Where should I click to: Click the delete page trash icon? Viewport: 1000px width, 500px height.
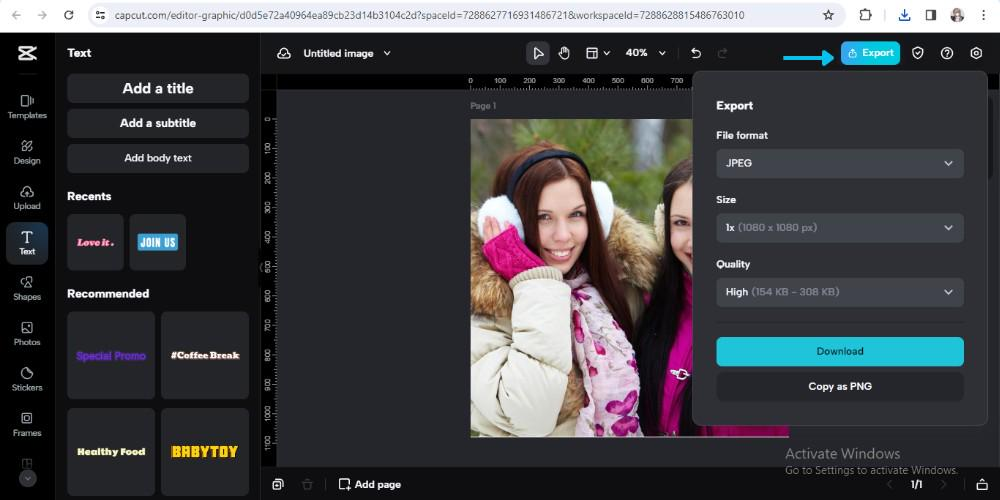[x=307, y=485]
